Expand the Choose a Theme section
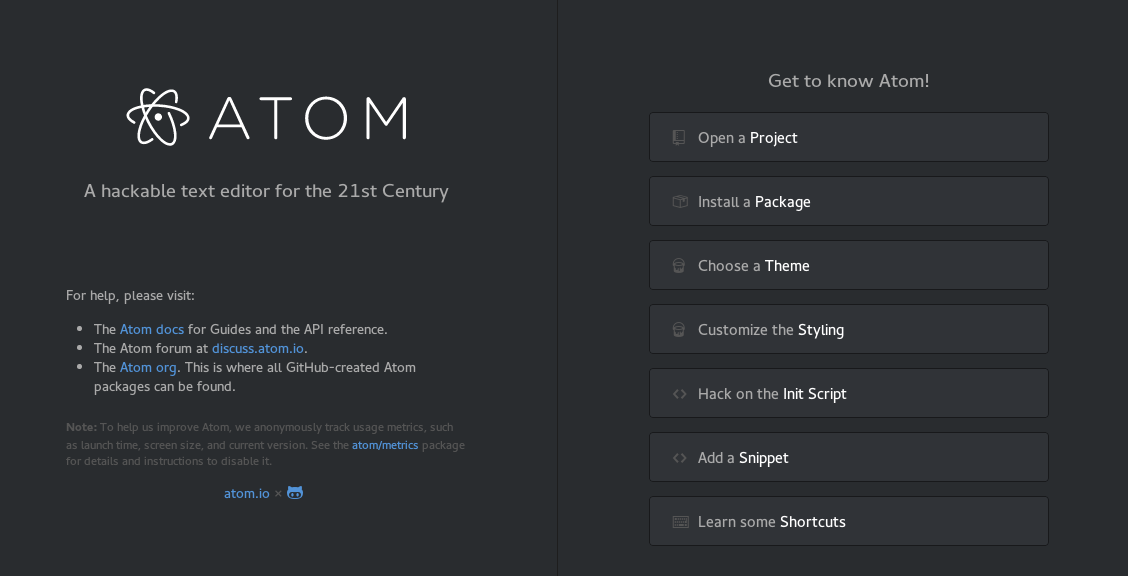 click(848, 266)
